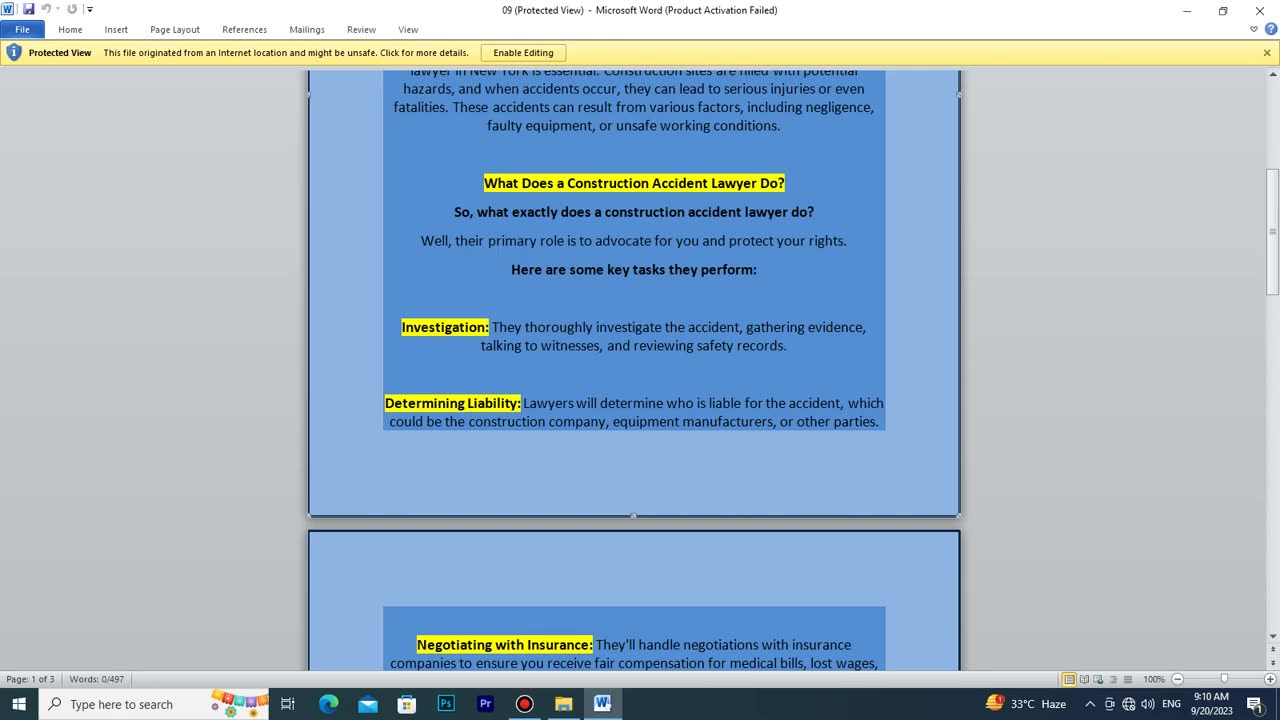
Task: Click the Word application icon in title bar
Action: (8, 10)
